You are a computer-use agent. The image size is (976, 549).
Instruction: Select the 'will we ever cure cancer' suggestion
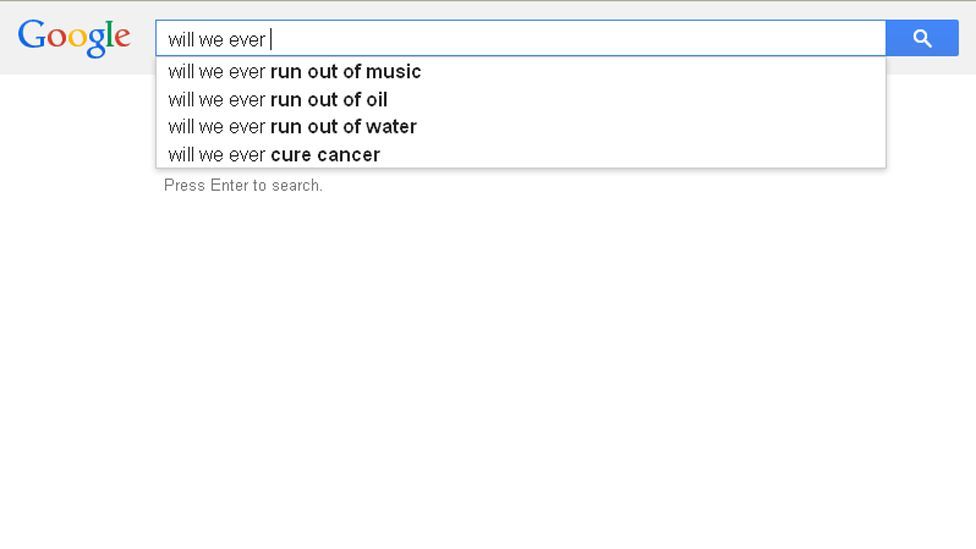520,154
